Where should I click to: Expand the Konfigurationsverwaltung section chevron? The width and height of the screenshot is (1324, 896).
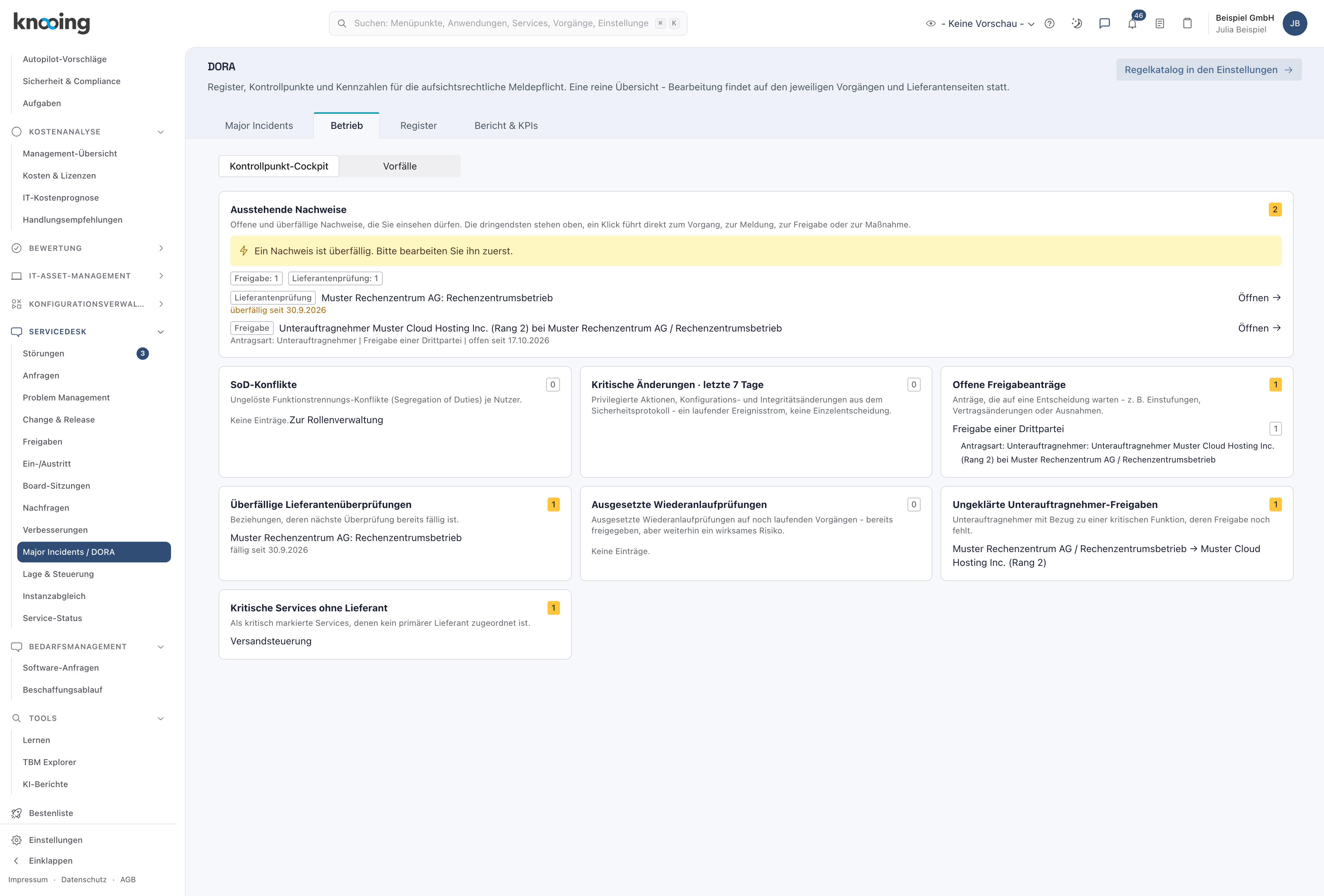[x=161, y=304]
